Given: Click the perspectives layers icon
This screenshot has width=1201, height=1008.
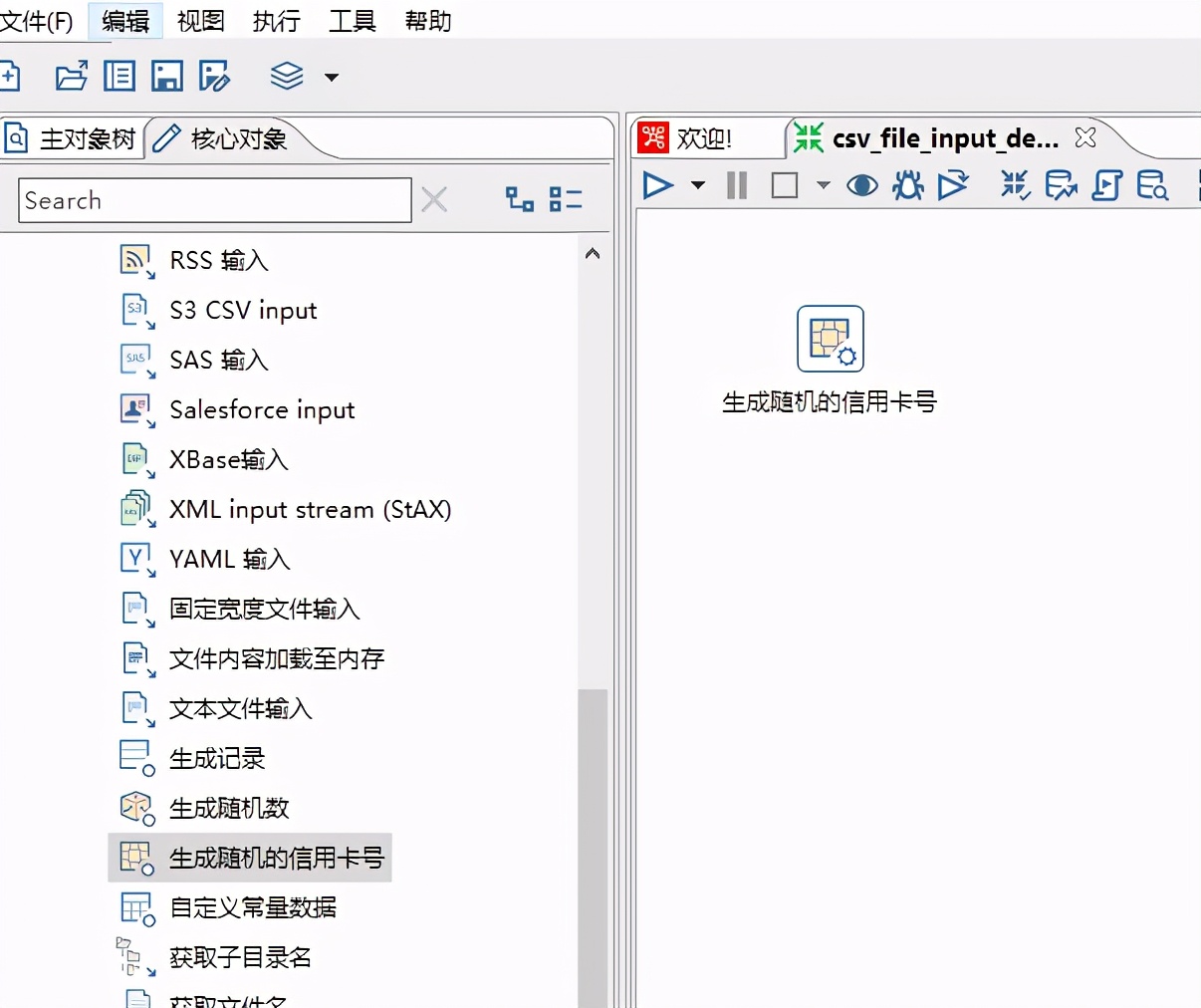Looking at the screenshot, I should [287, 76].
